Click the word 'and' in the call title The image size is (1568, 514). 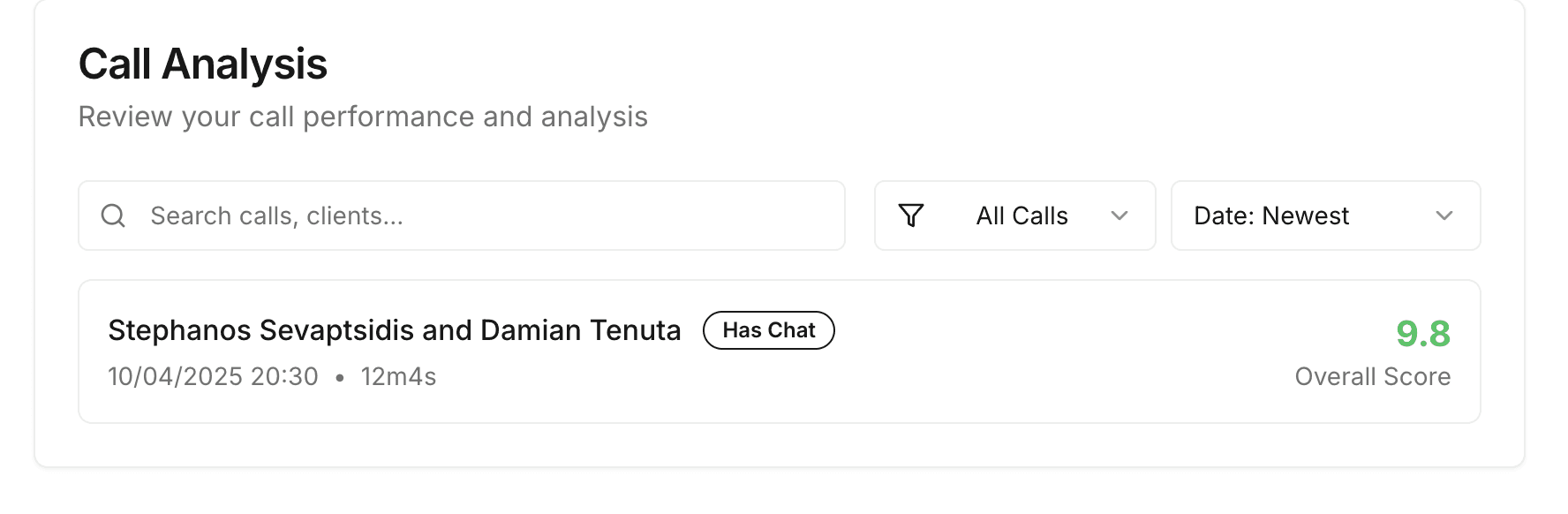(447, 330)
